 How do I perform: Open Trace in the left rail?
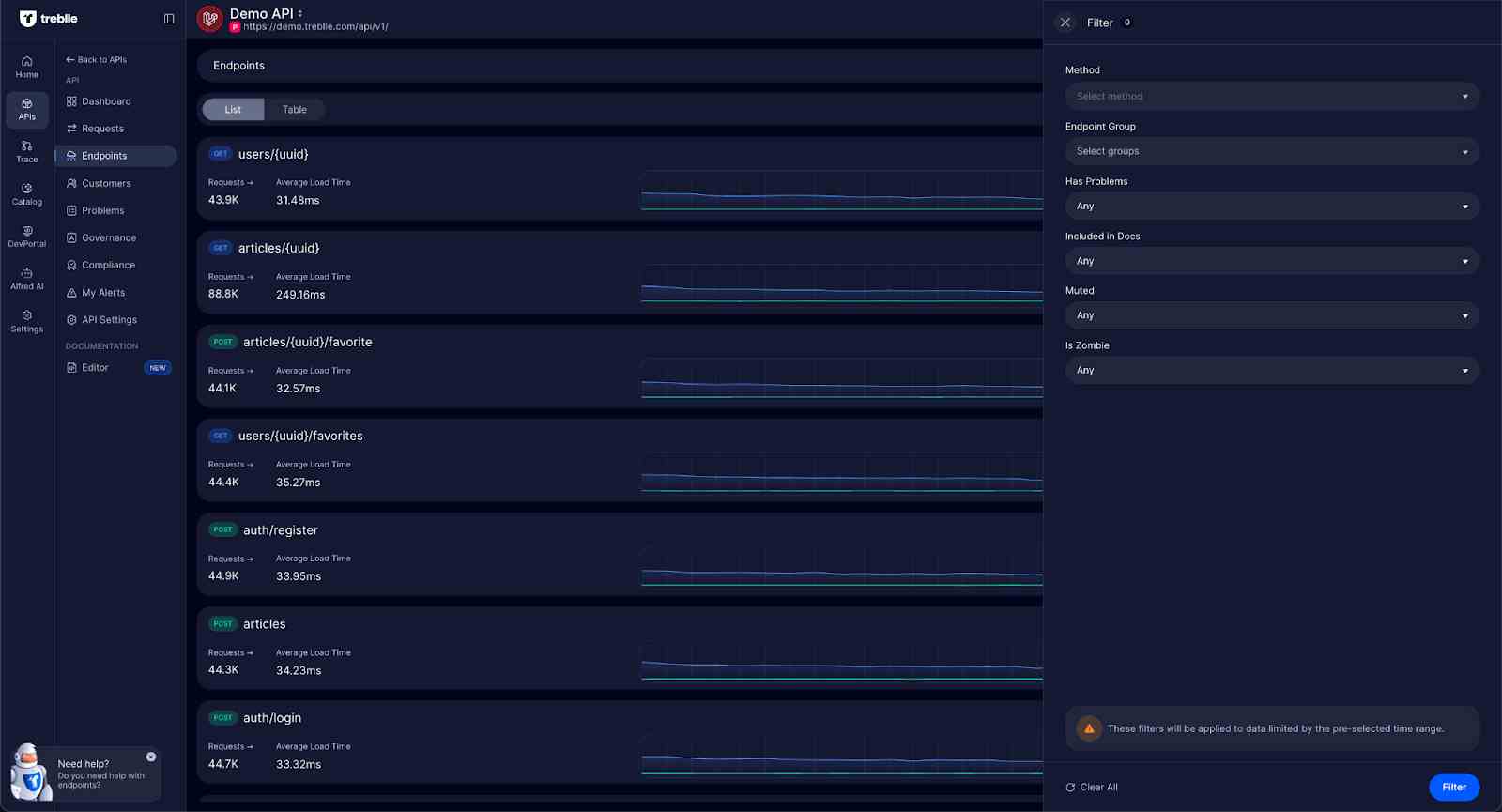tap(27, 152)
